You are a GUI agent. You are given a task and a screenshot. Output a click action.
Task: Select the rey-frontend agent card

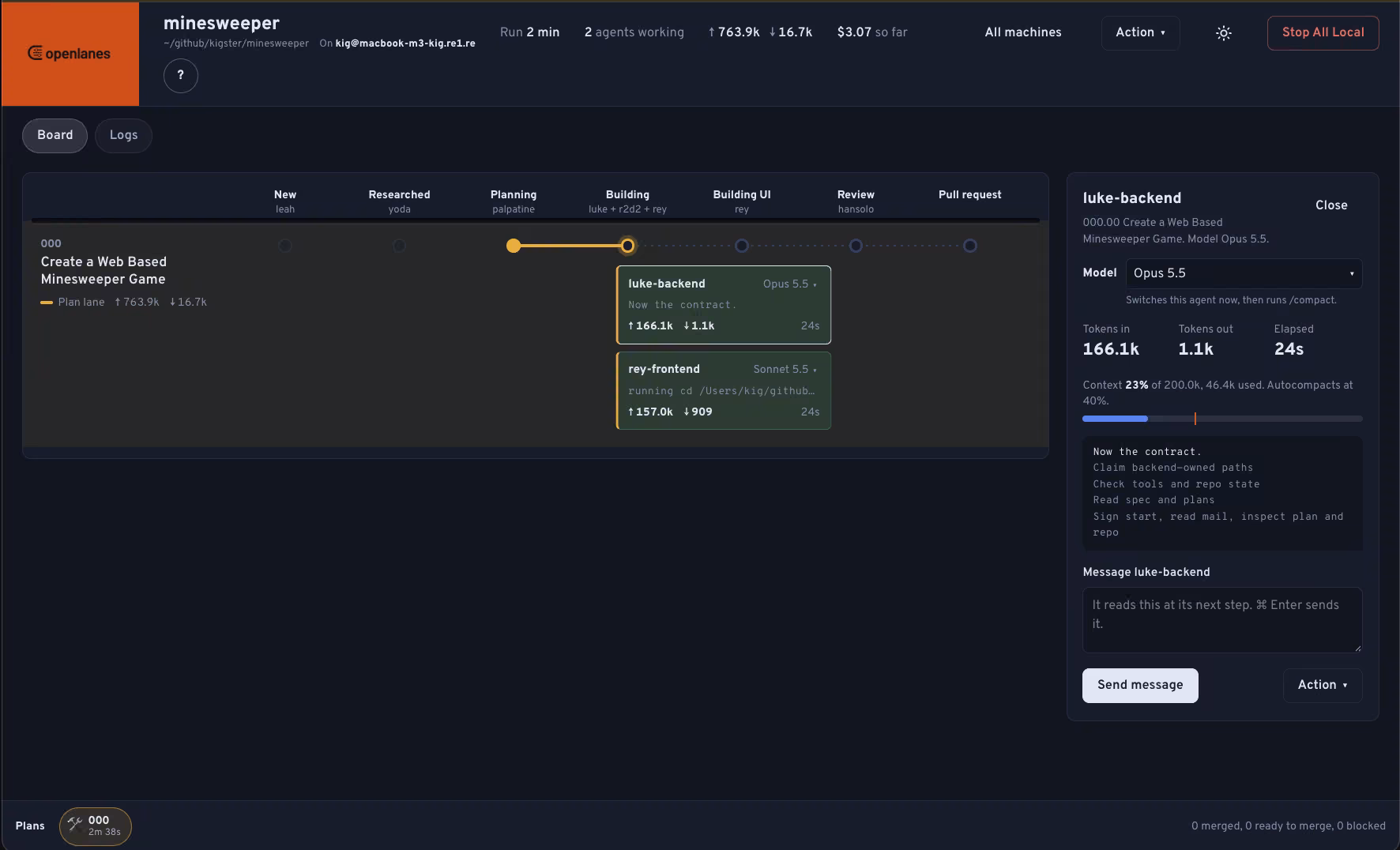tap(724, 391)
